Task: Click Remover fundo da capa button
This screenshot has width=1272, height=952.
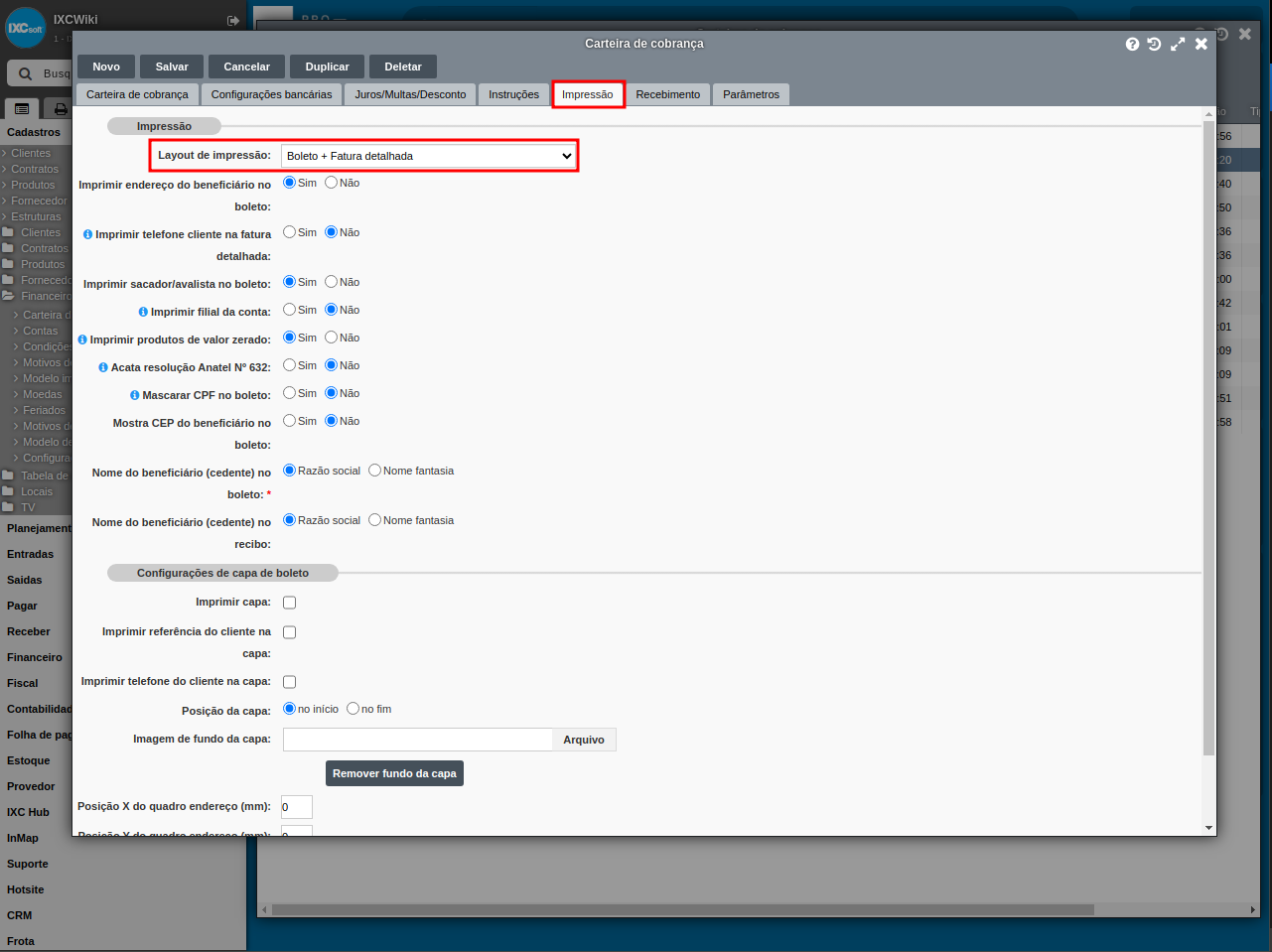Action: 394,773
